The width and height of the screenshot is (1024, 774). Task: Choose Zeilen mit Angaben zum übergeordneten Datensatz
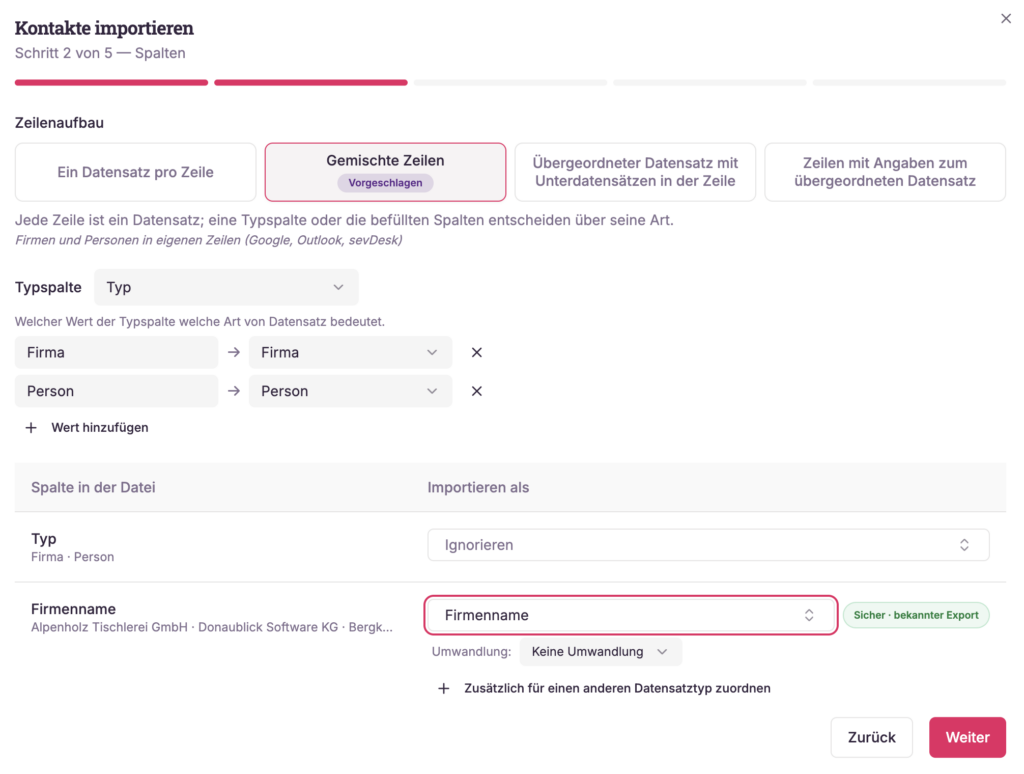(x=885, y=172)
